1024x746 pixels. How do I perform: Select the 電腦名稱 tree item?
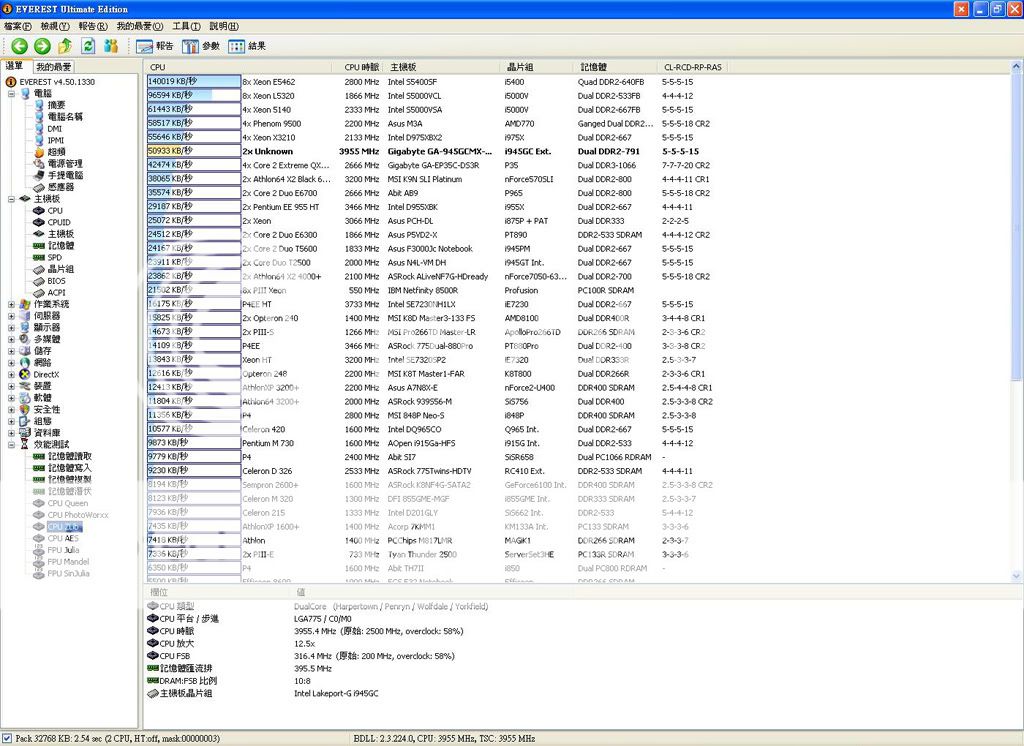tap(65, 116)
